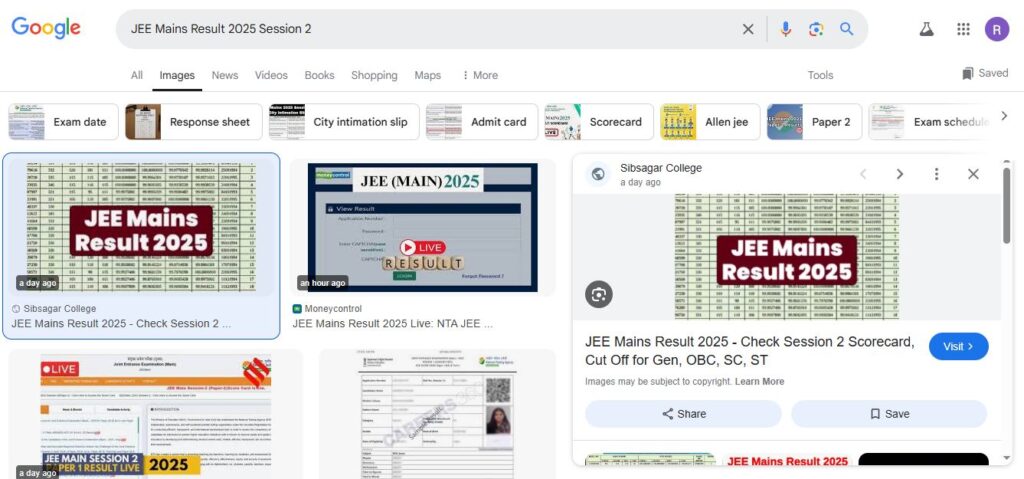Open the Tools filter options
1024x479 pixels.
tap(820, 75)
